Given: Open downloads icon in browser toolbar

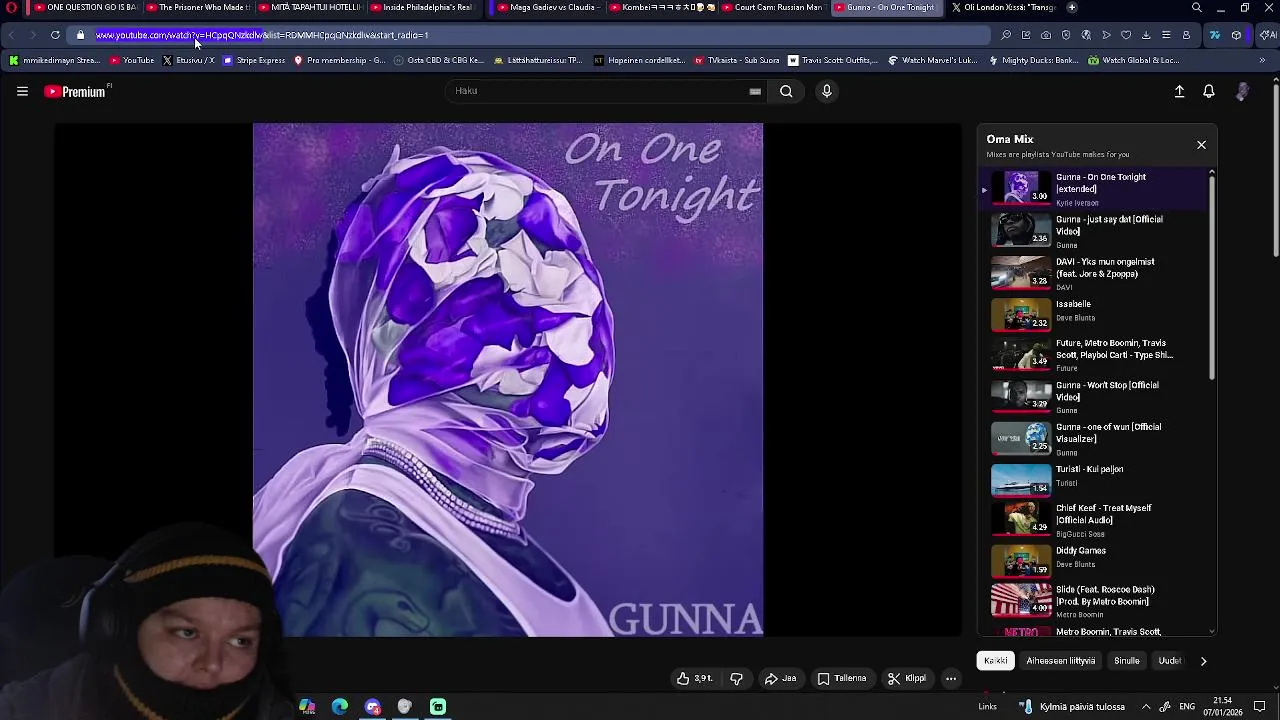Looking at the screenshot, I should click(1146, 35).
